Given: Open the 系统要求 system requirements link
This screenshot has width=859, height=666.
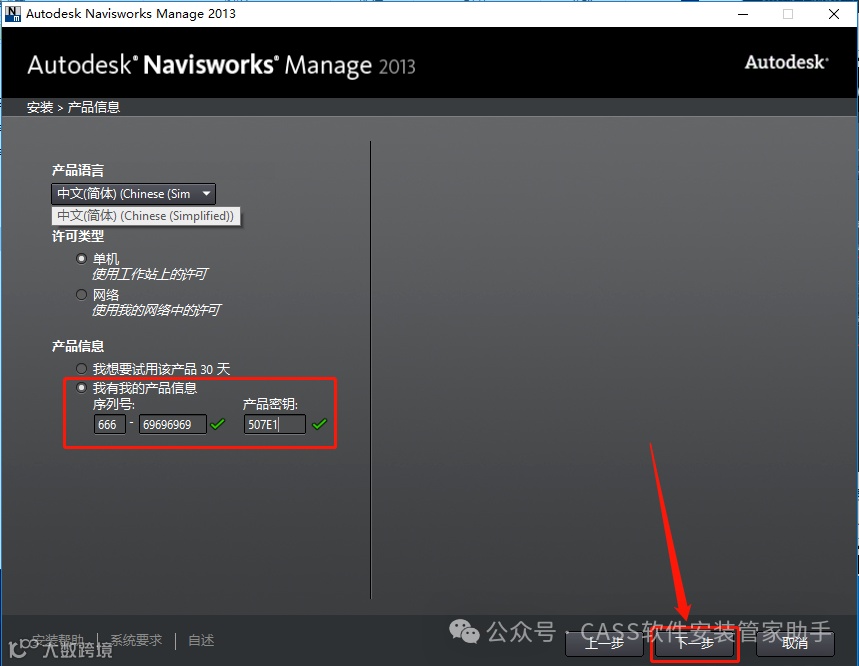Looking at the screenshot, I should (x=136, y=640).
